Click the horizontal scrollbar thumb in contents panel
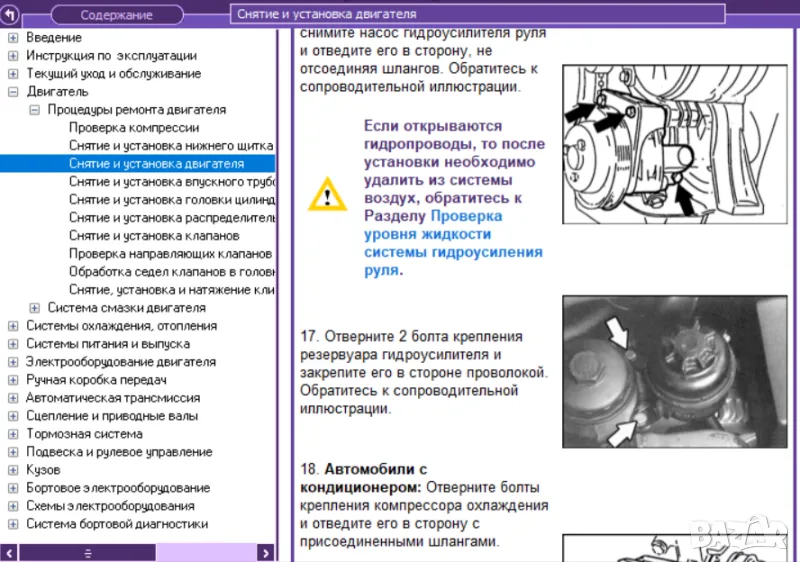Screen dimensions: 800x562 click(87, 552)
